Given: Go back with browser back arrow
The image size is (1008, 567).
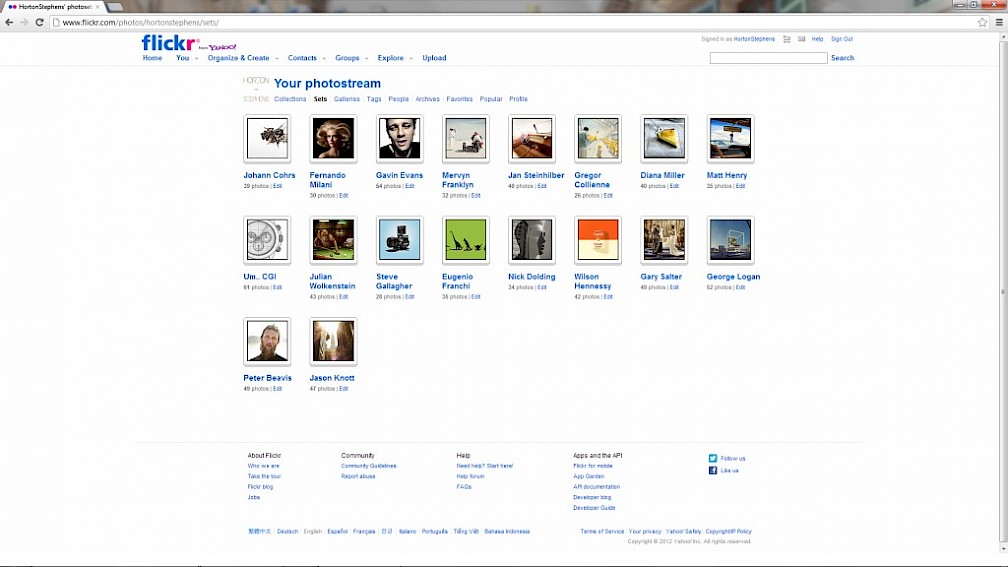Looking at the screenshot, I should coord(9,22).
